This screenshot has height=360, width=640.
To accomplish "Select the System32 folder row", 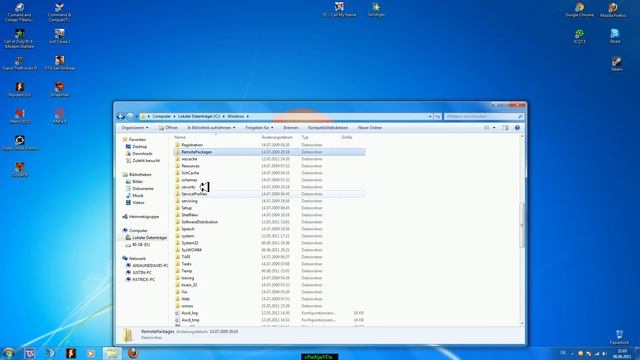I will 269,243.
